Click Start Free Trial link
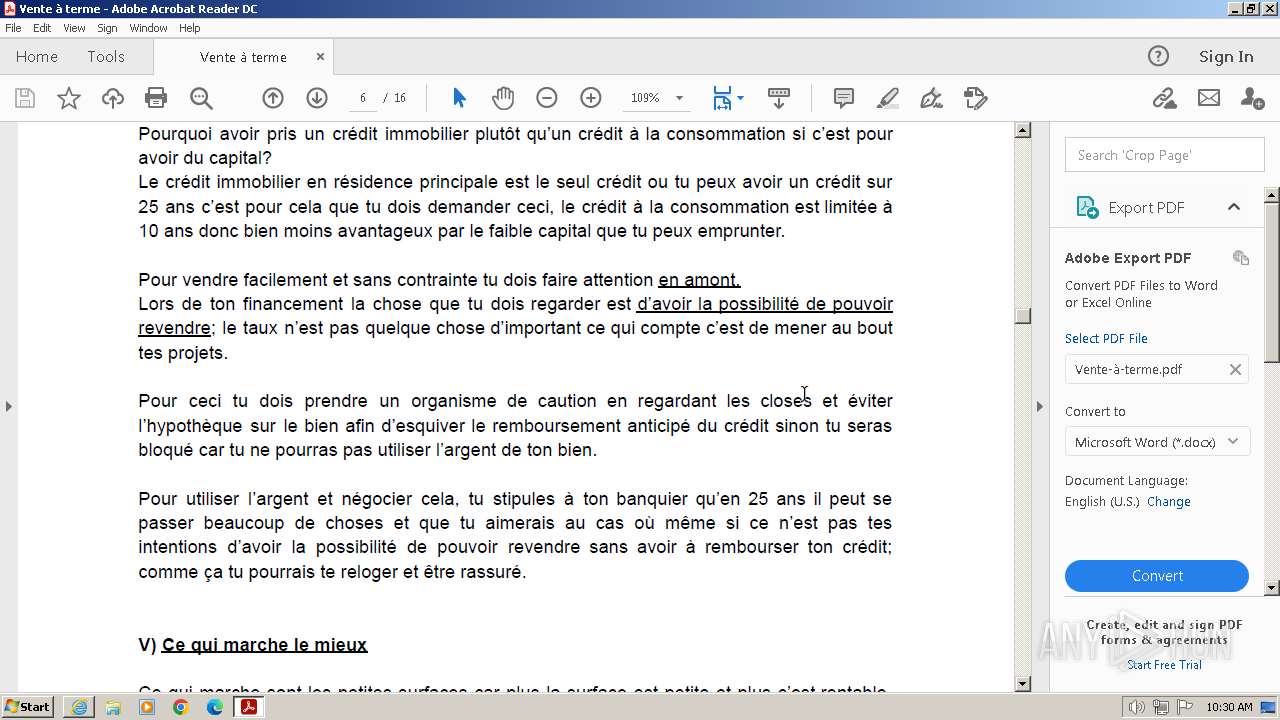 tap(1164, 665)
